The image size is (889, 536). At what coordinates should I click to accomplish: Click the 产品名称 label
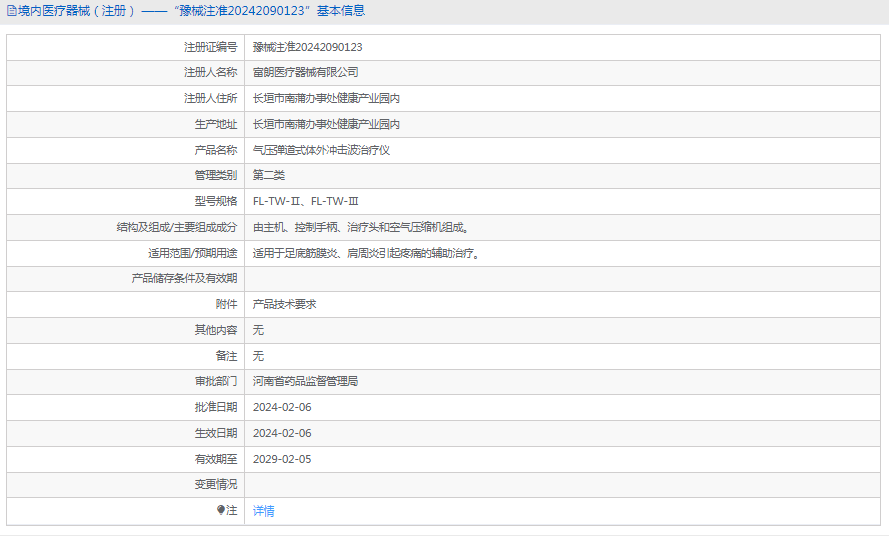(216, 150)
